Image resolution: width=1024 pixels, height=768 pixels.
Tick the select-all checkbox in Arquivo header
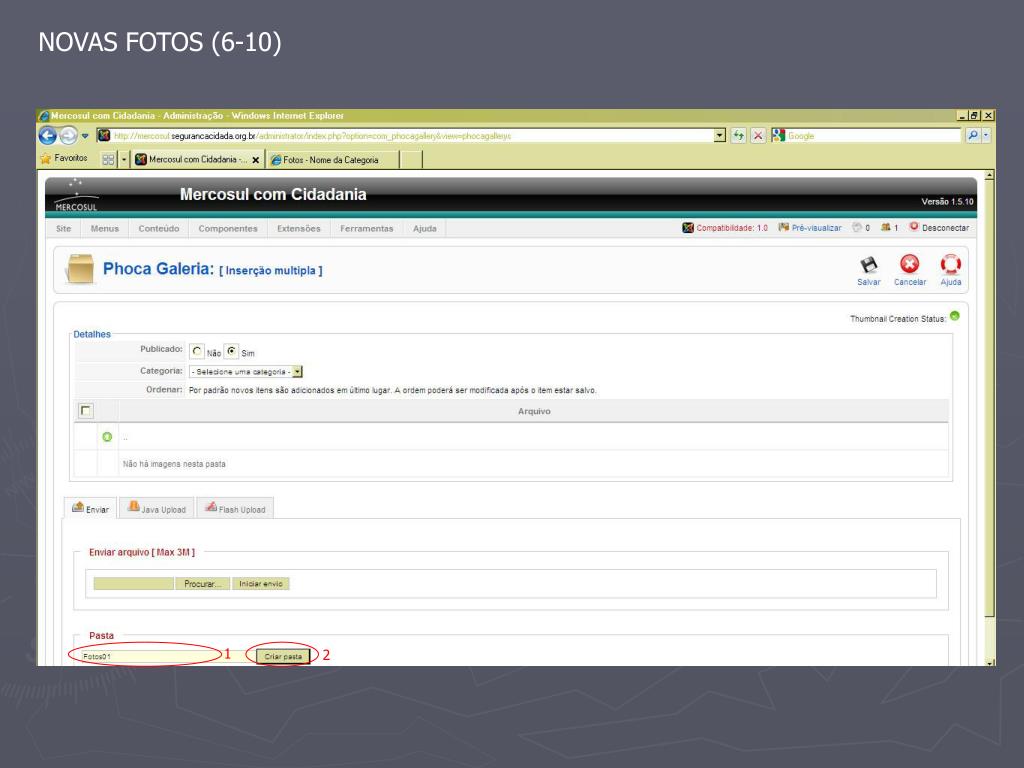(86, 410)
